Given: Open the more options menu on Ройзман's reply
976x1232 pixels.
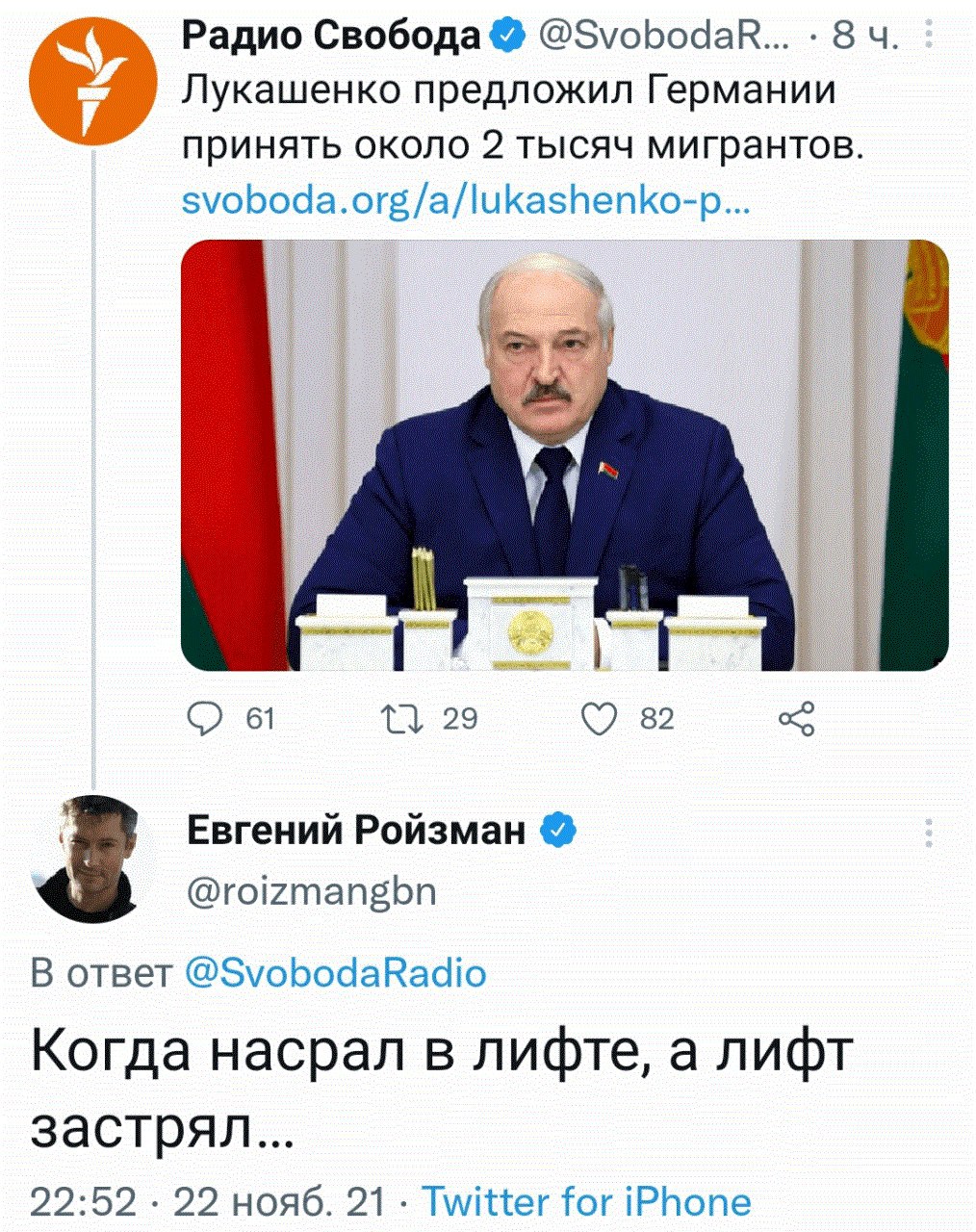Looking at the screenshot, I should 929,833.
